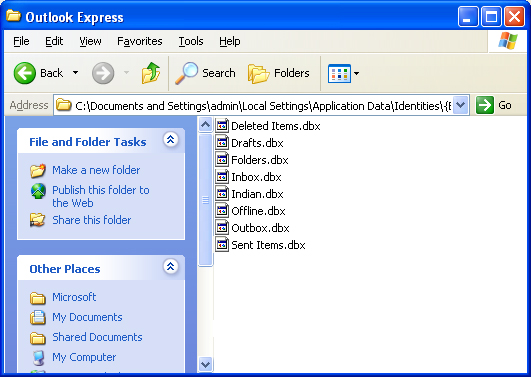Viewport: 531px width, 377px height.
Task: Click the Folders.dbx file name
Action: click(260, 160)
